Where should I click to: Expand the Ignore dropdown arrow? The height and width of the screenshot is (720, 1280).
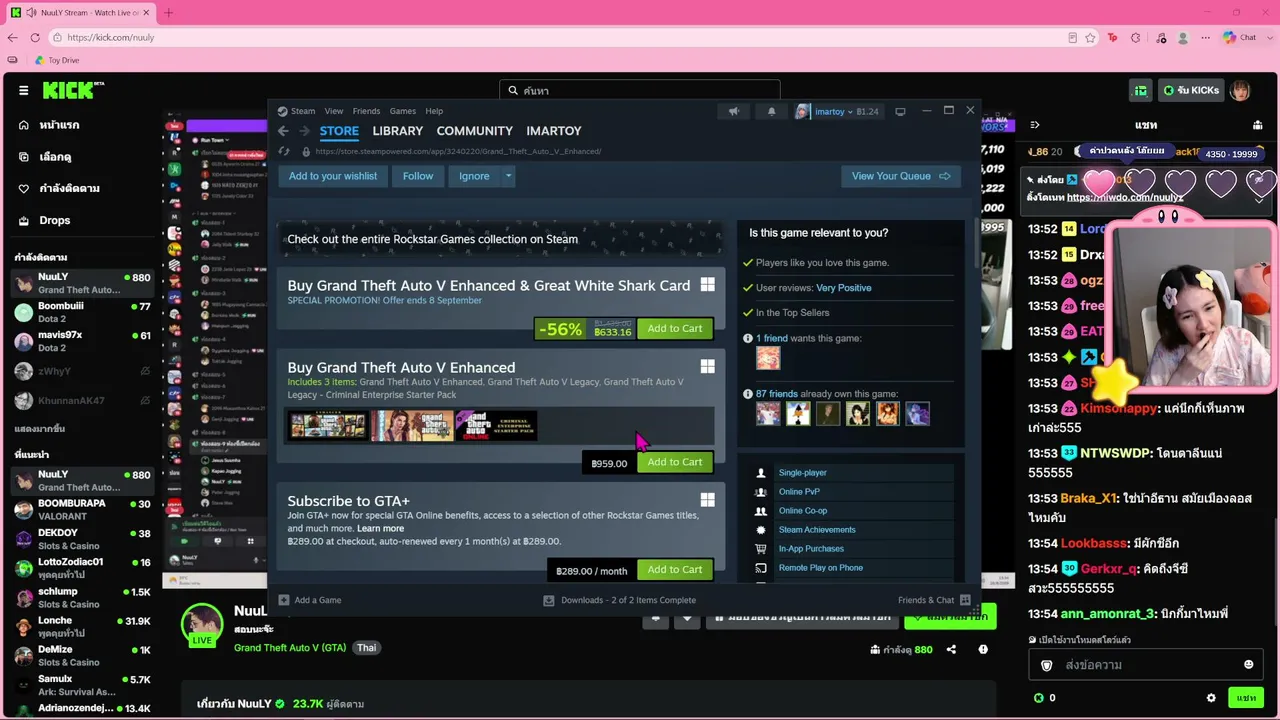508,176
